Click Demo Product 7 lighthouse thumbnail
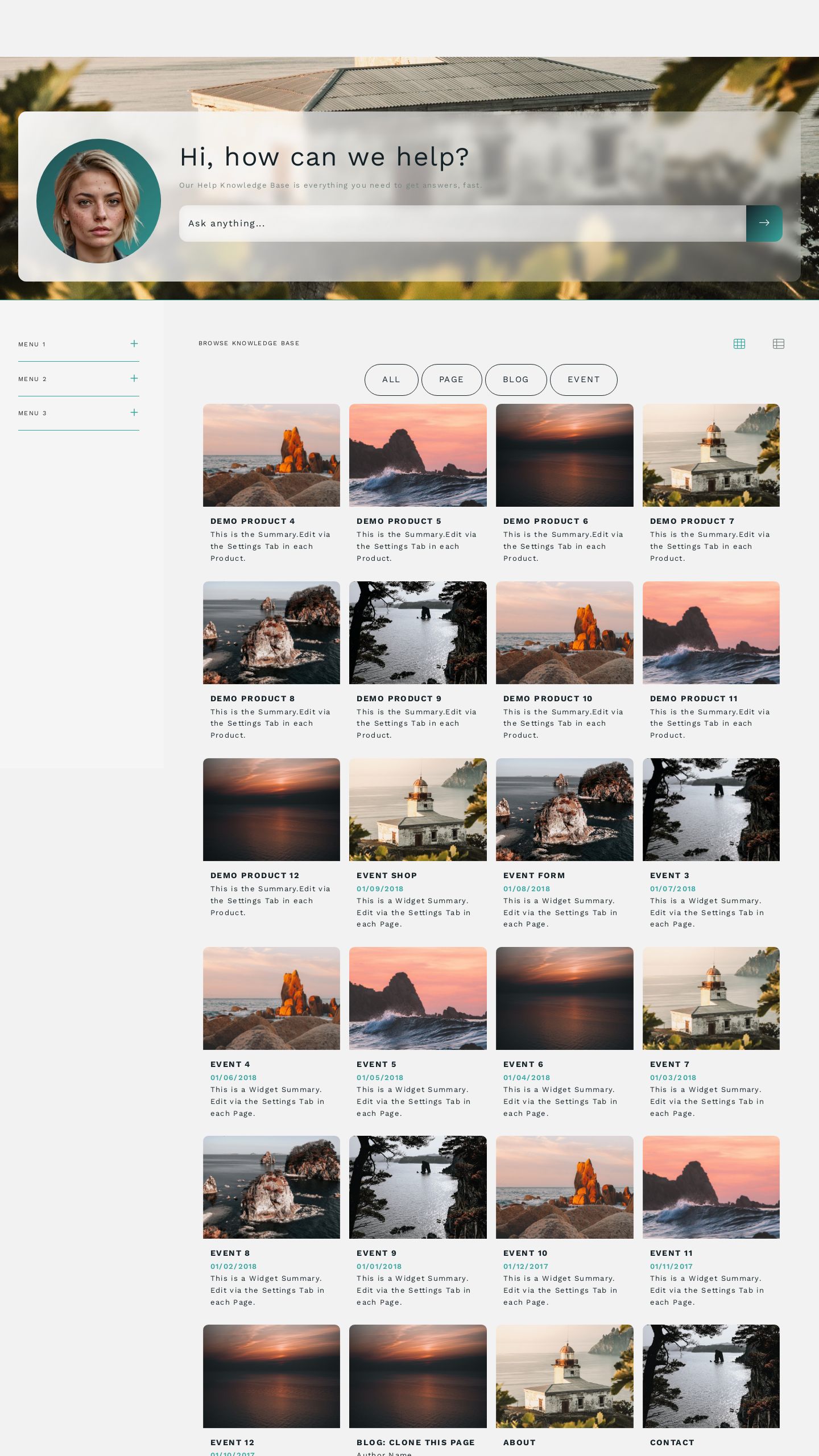 pyautogui.click(x=710, y=455)
